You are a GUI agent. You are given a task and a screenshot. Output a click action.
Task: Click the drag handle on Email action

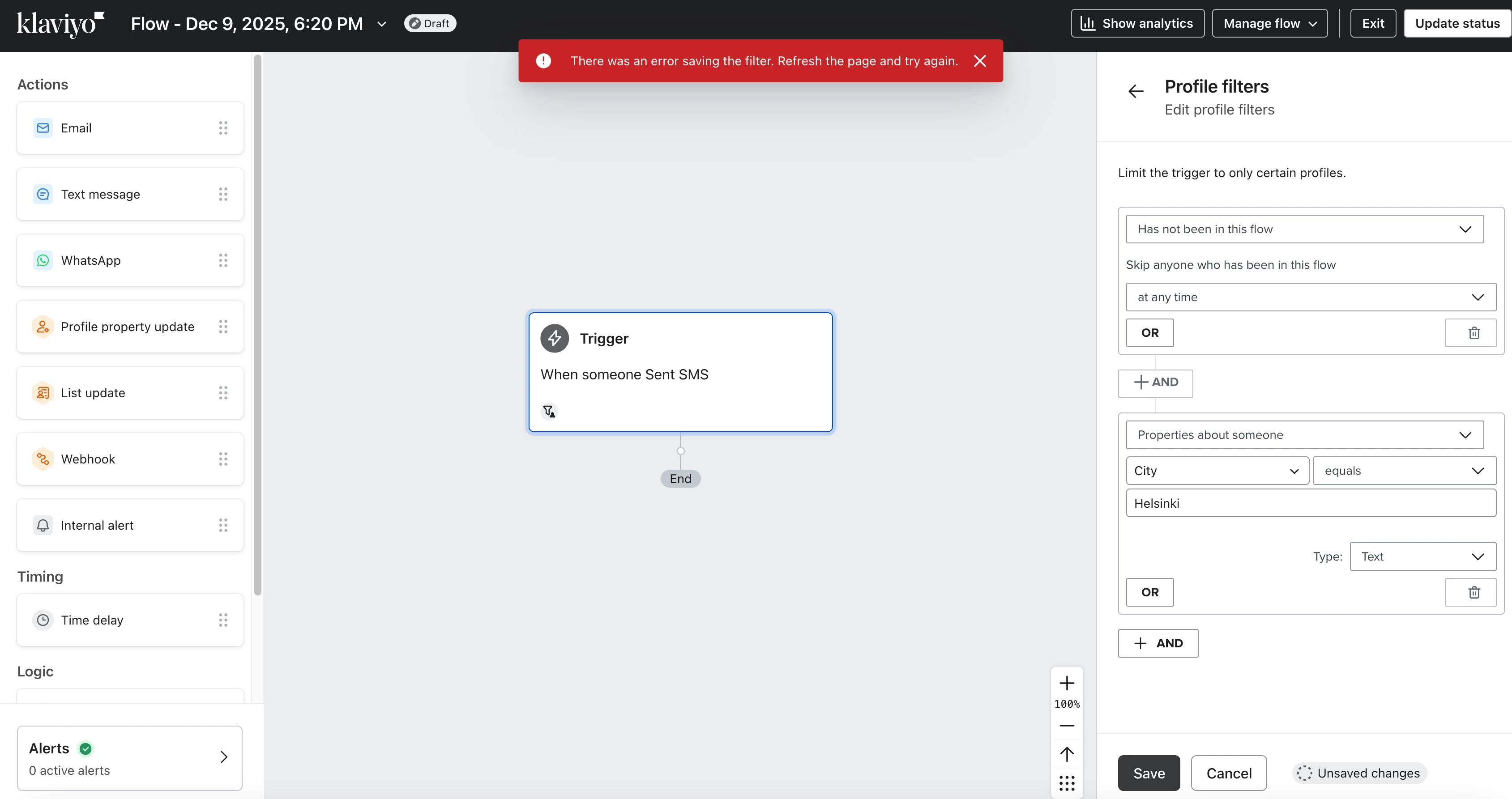223,128
